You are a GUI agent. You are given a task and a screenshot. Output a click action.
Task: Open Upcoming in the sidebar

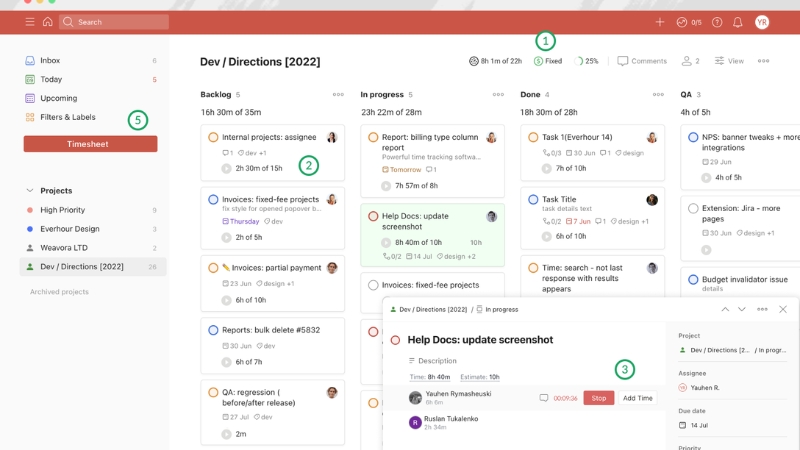[59, 98]
